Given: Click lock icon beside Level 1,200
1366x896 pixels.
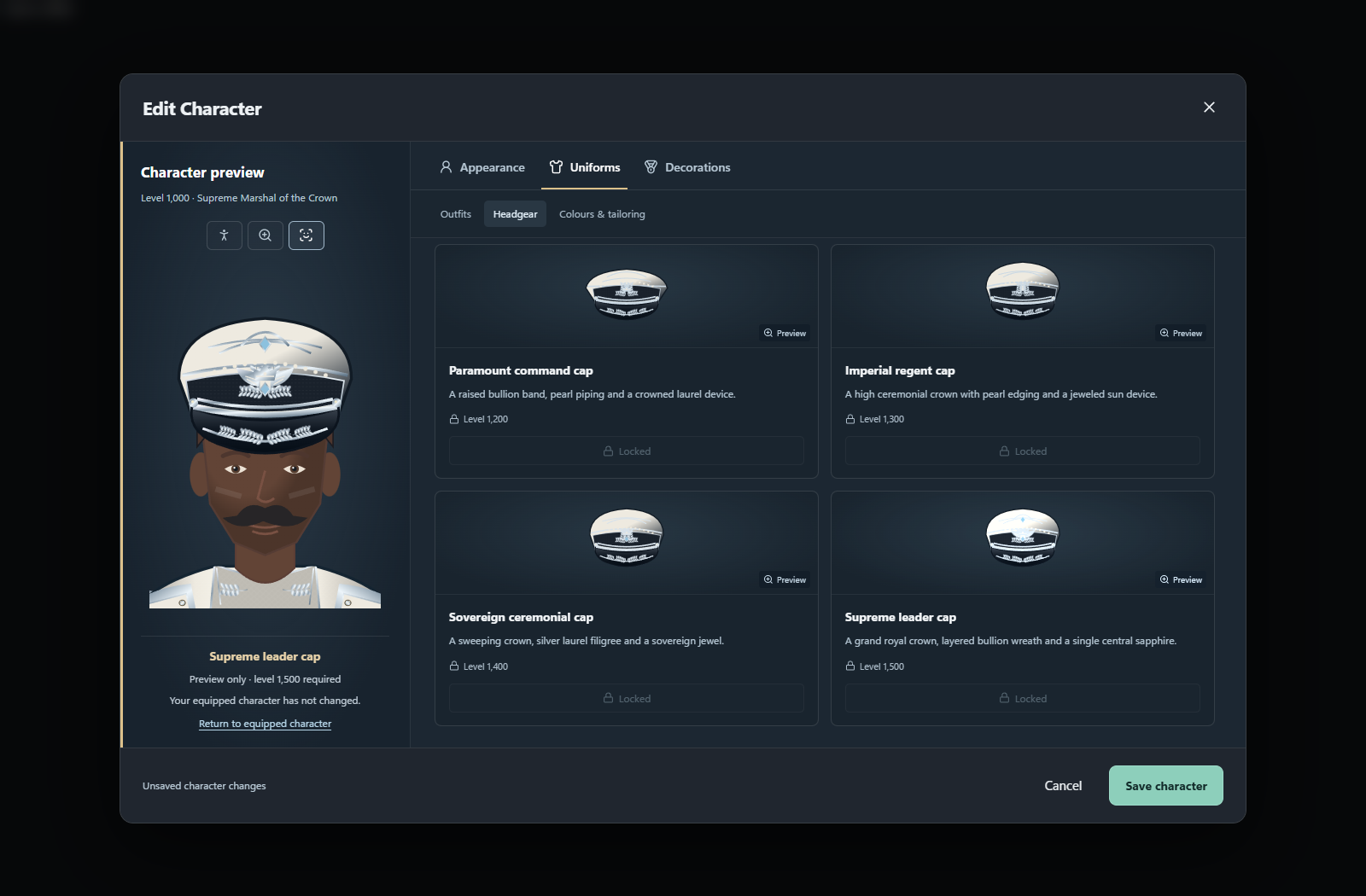Looking at the screenshot, I should tap(454, 419).
